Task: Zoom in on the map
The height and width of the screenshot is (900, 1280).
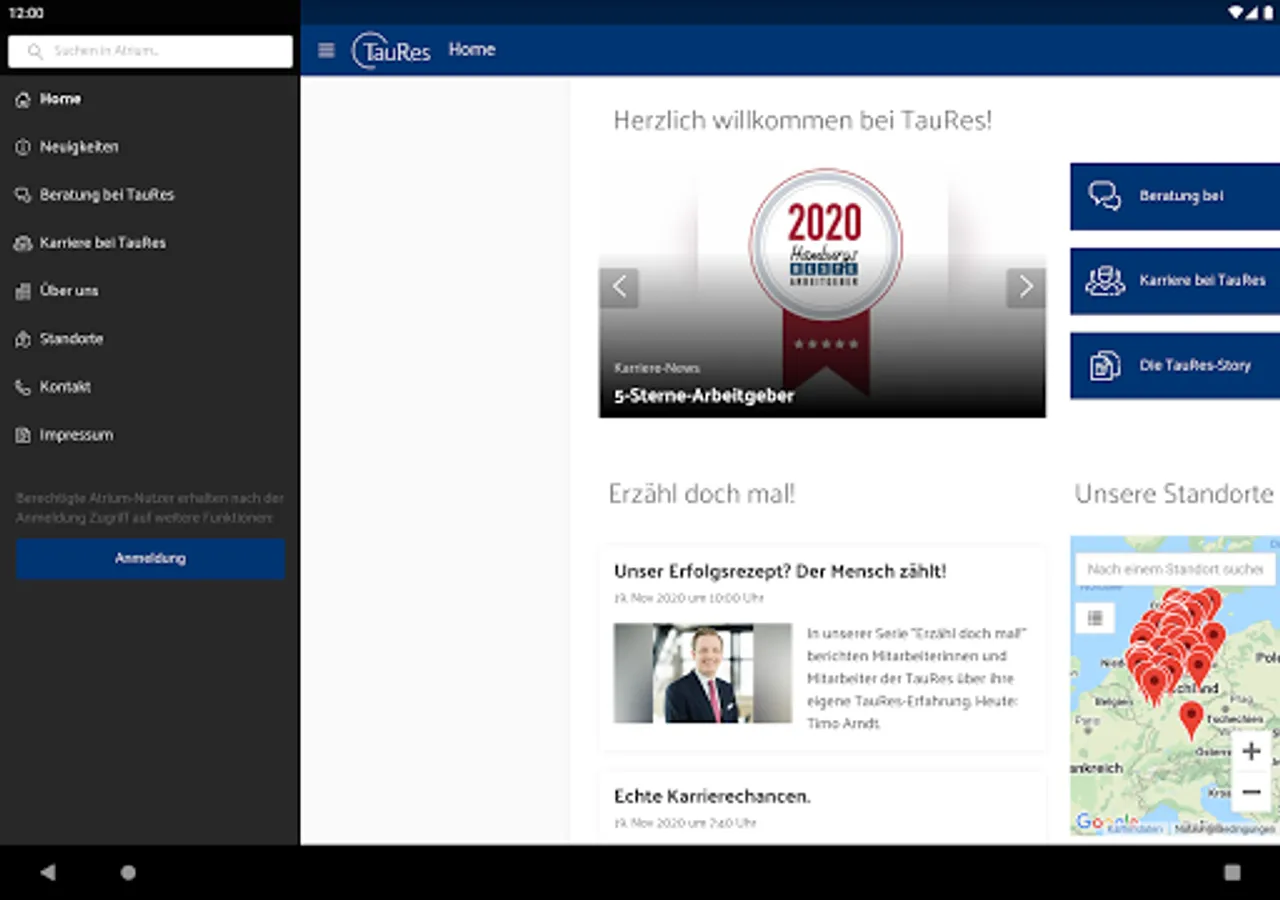Action: (x=1251, y=751)
